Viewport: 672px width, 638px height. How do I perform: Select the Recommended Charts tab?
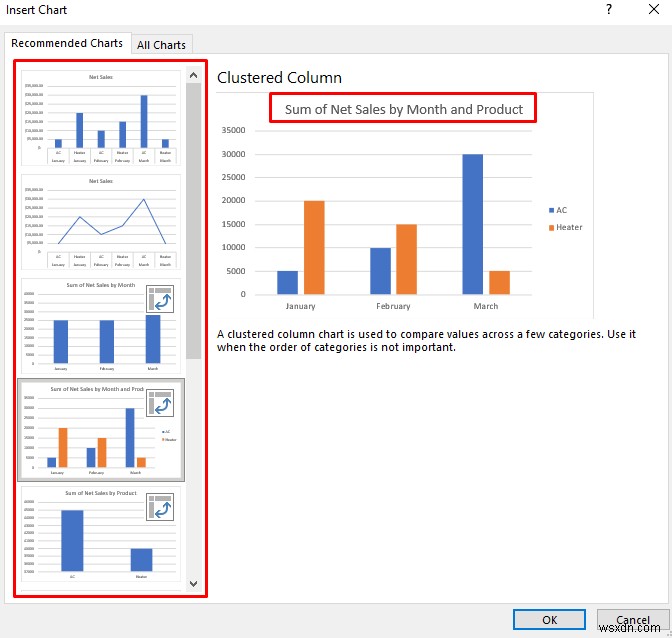67,43
